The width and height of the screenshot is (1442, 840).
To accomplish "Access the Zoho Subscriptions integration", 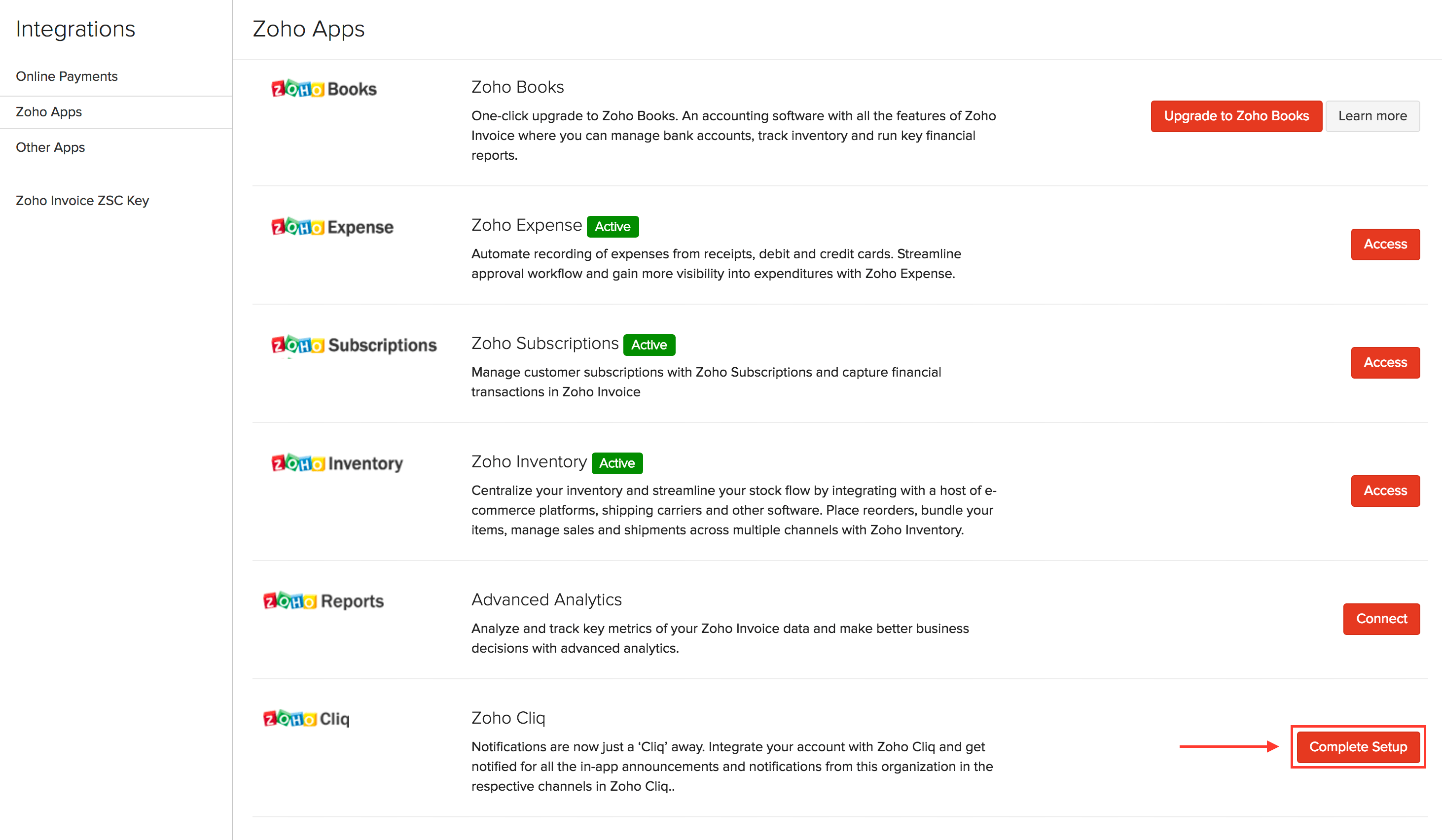I will tap(1385, 362).
